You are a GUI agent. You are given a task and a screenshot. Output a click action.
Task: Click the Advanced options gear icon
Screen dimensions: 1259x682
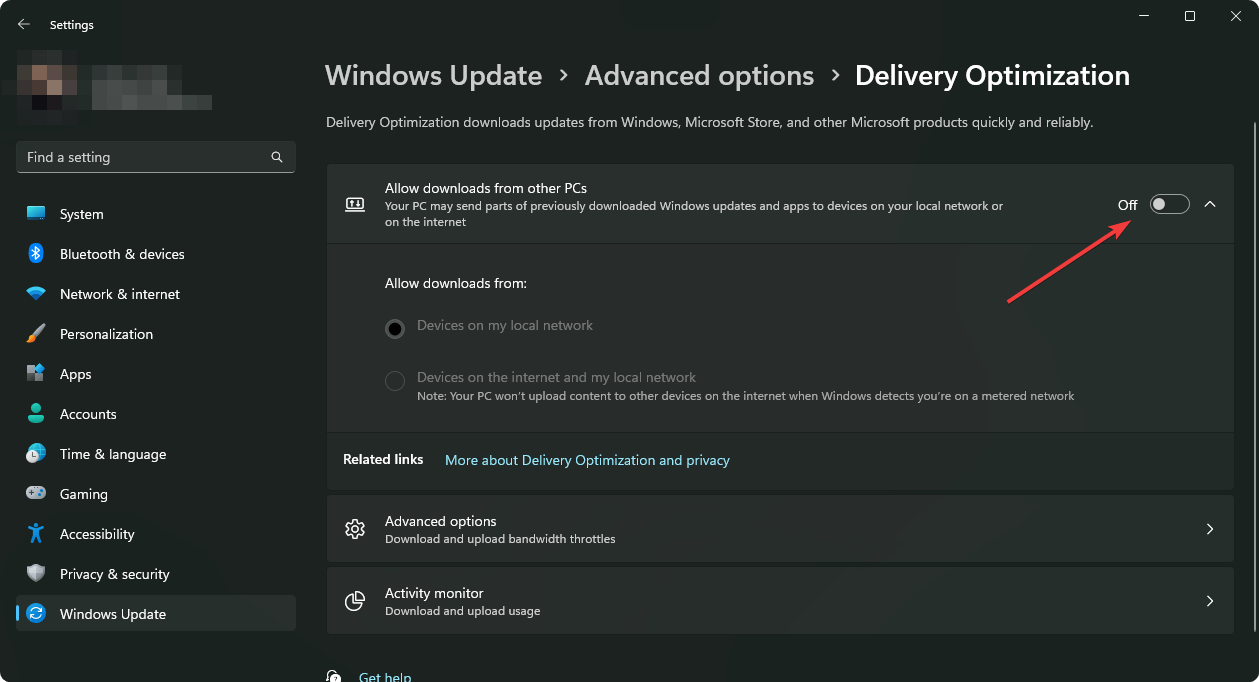coord(355,529)
